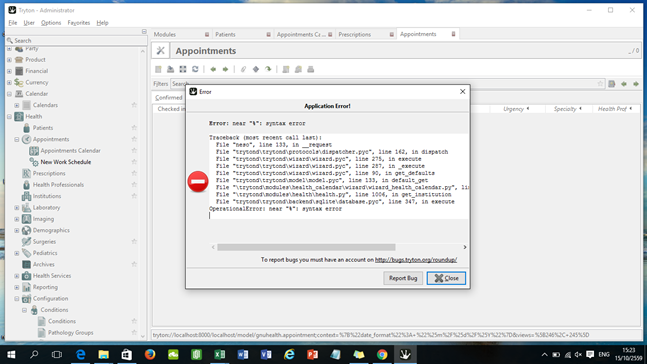The height and width of the screenshot is (364, 647).
Task: Click the Specialty column header
Action: (568, 109)
